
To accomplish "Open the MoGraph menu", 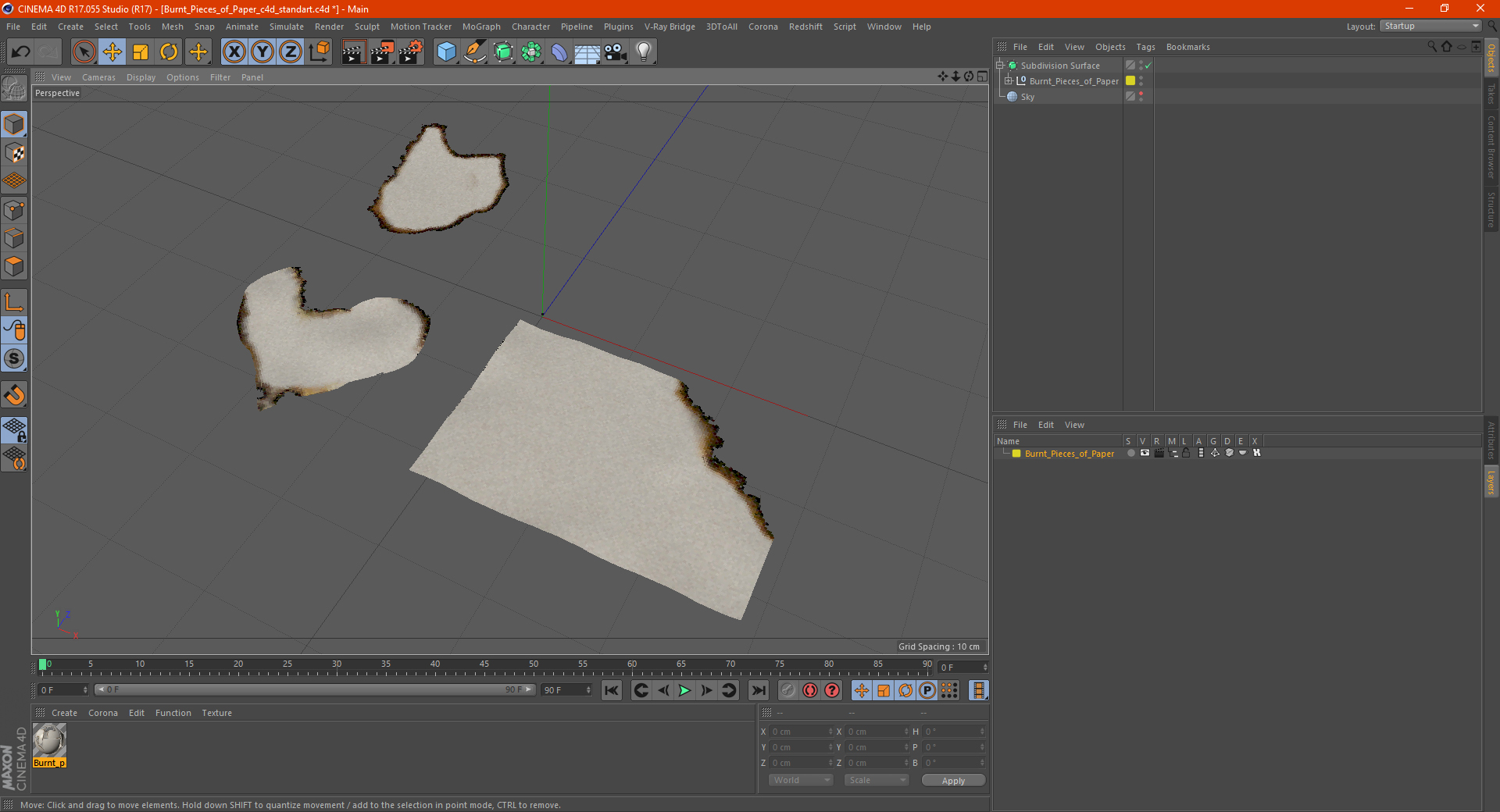I will coord(481,27).
